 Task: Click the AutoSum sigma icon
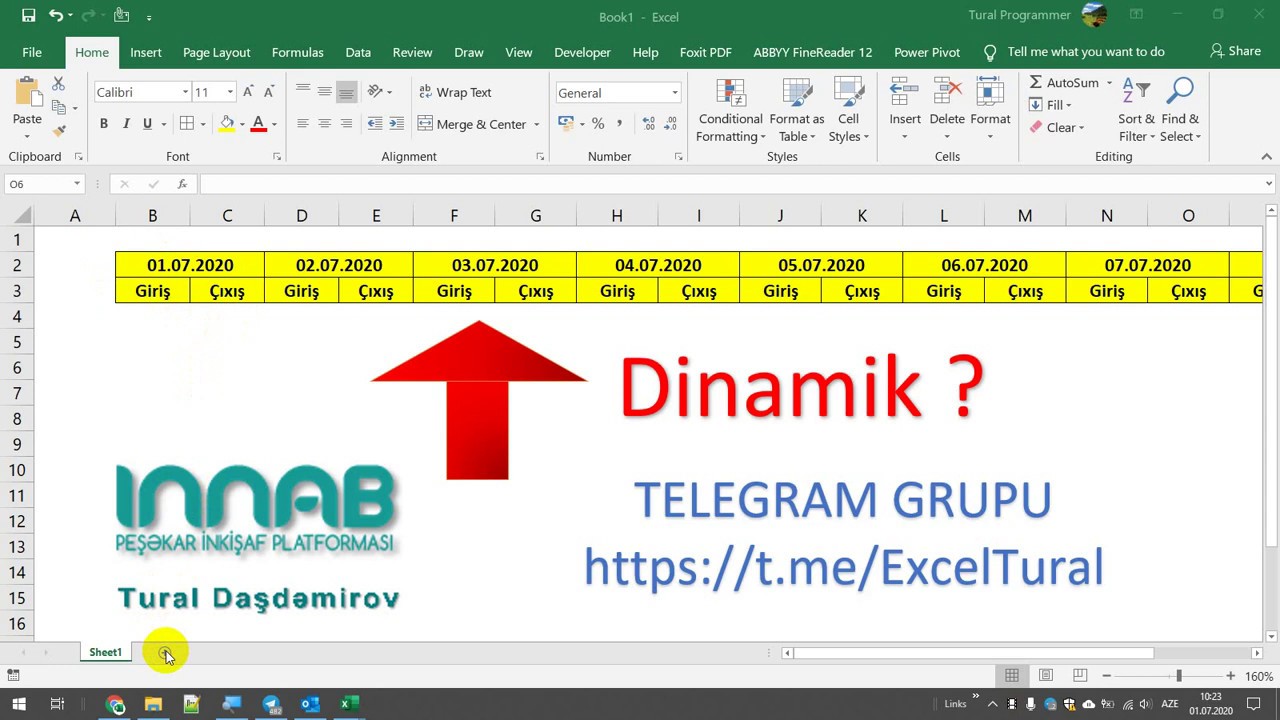[1036, 82]
